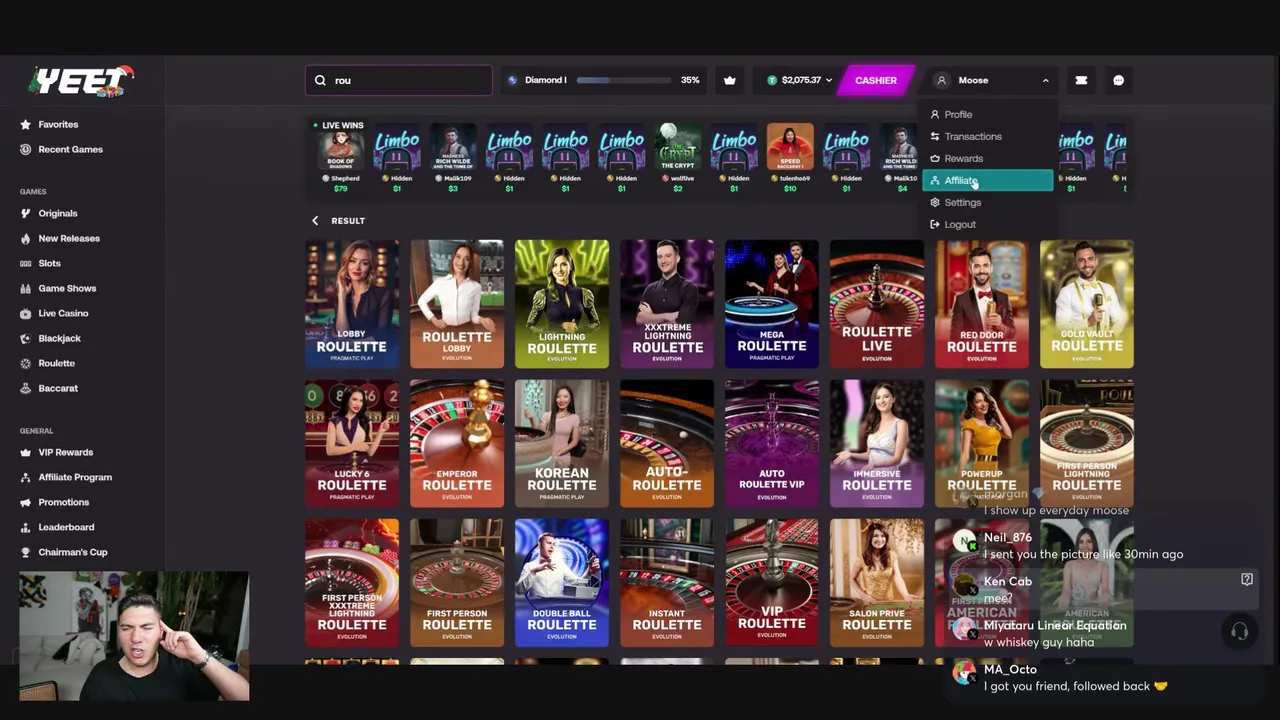Viewport: 1280px width, 720px height.
Task: Open Korean Roulette game tile
Action: pos(562,443)
